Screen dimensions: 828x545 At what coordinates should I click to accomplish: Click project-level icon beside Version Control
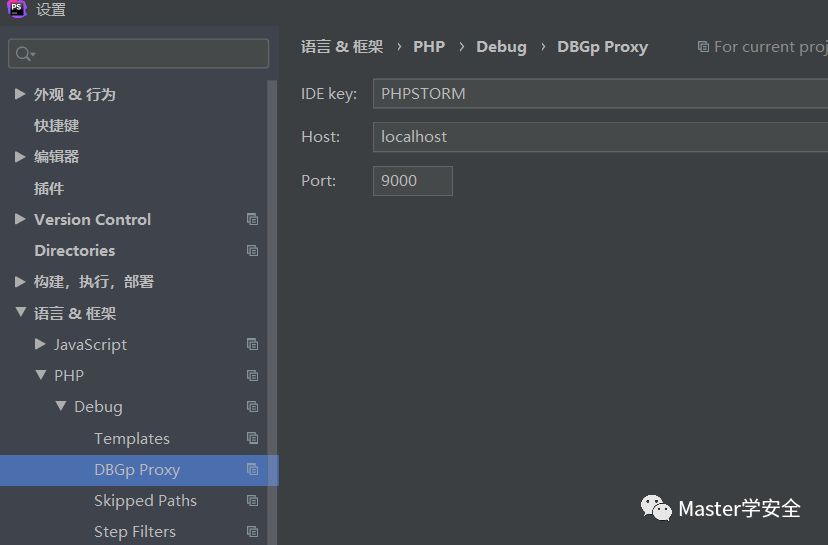(x=252, y=219)
